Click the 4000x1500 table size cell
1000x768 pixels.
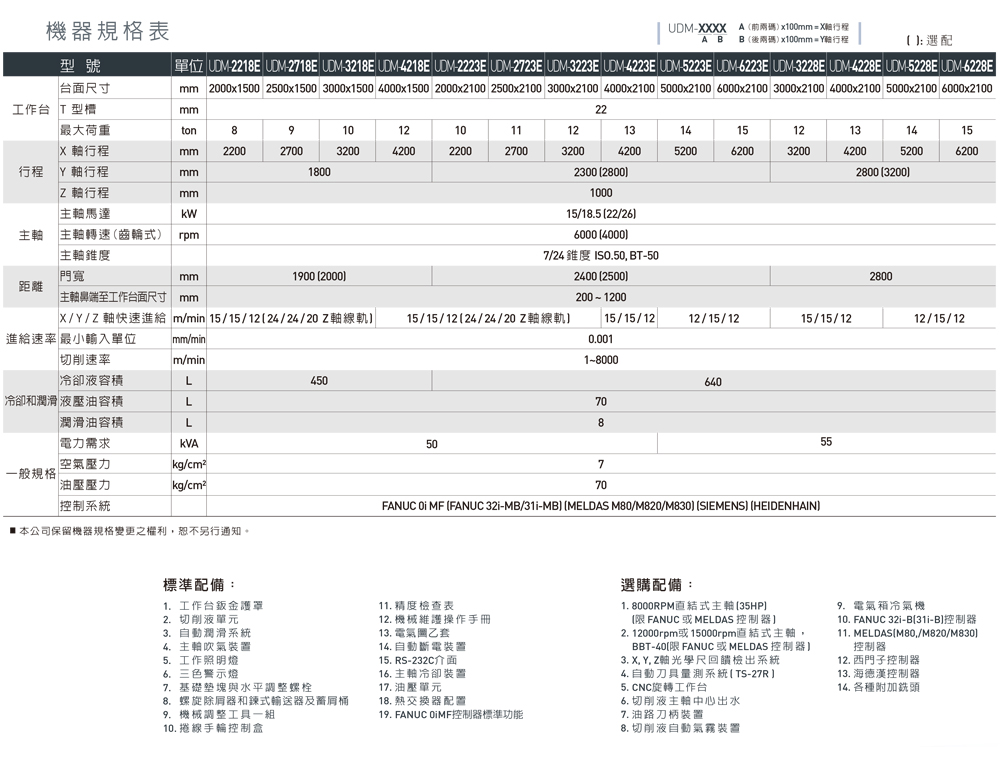click(404, 89)
